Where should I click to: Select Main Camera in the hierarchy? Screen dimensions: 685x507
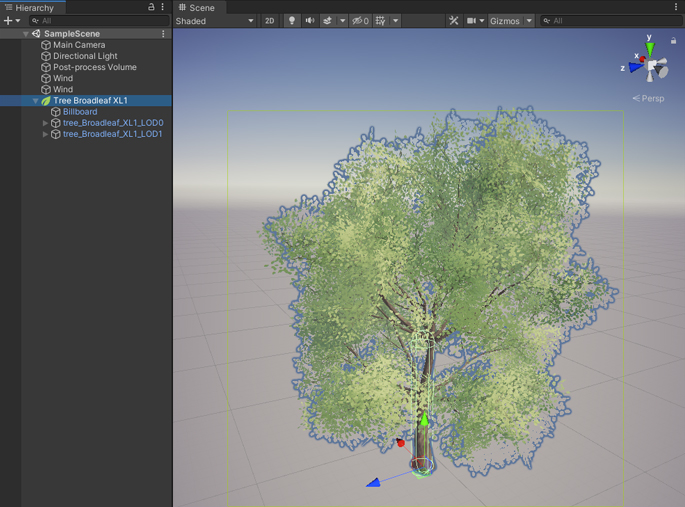(79, 45)
